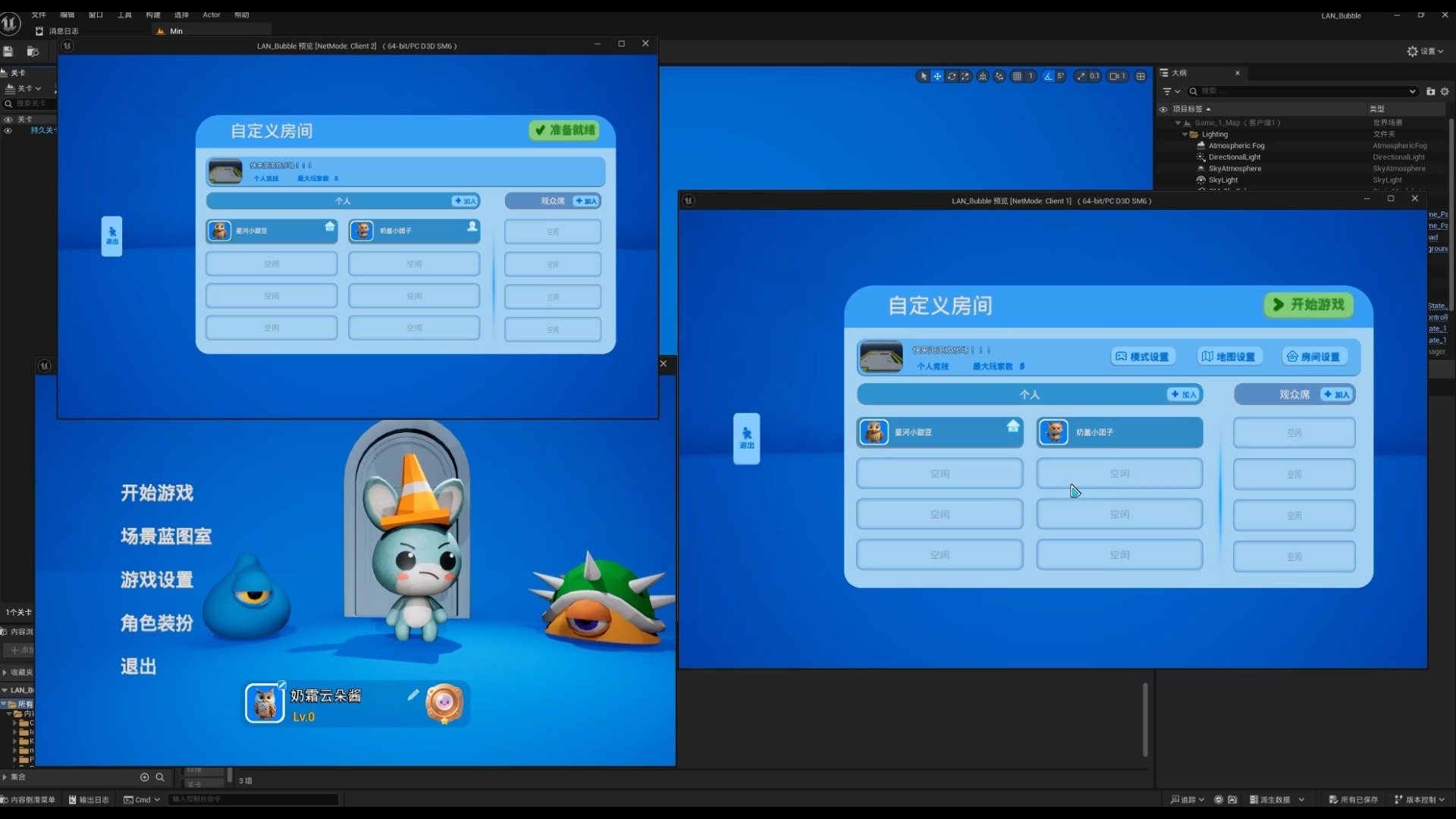Open the 帮助 menu
Viewport: 1456px width, 819px height.
[242, 14]
